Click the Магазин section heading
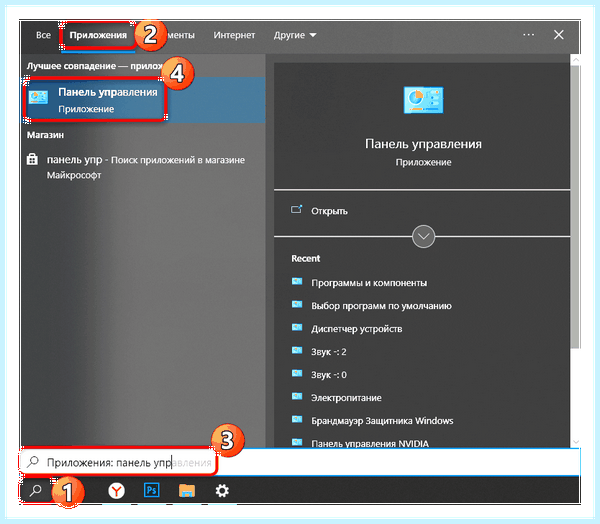The width and height of the screenshot is (600, 524). [45, 135]
